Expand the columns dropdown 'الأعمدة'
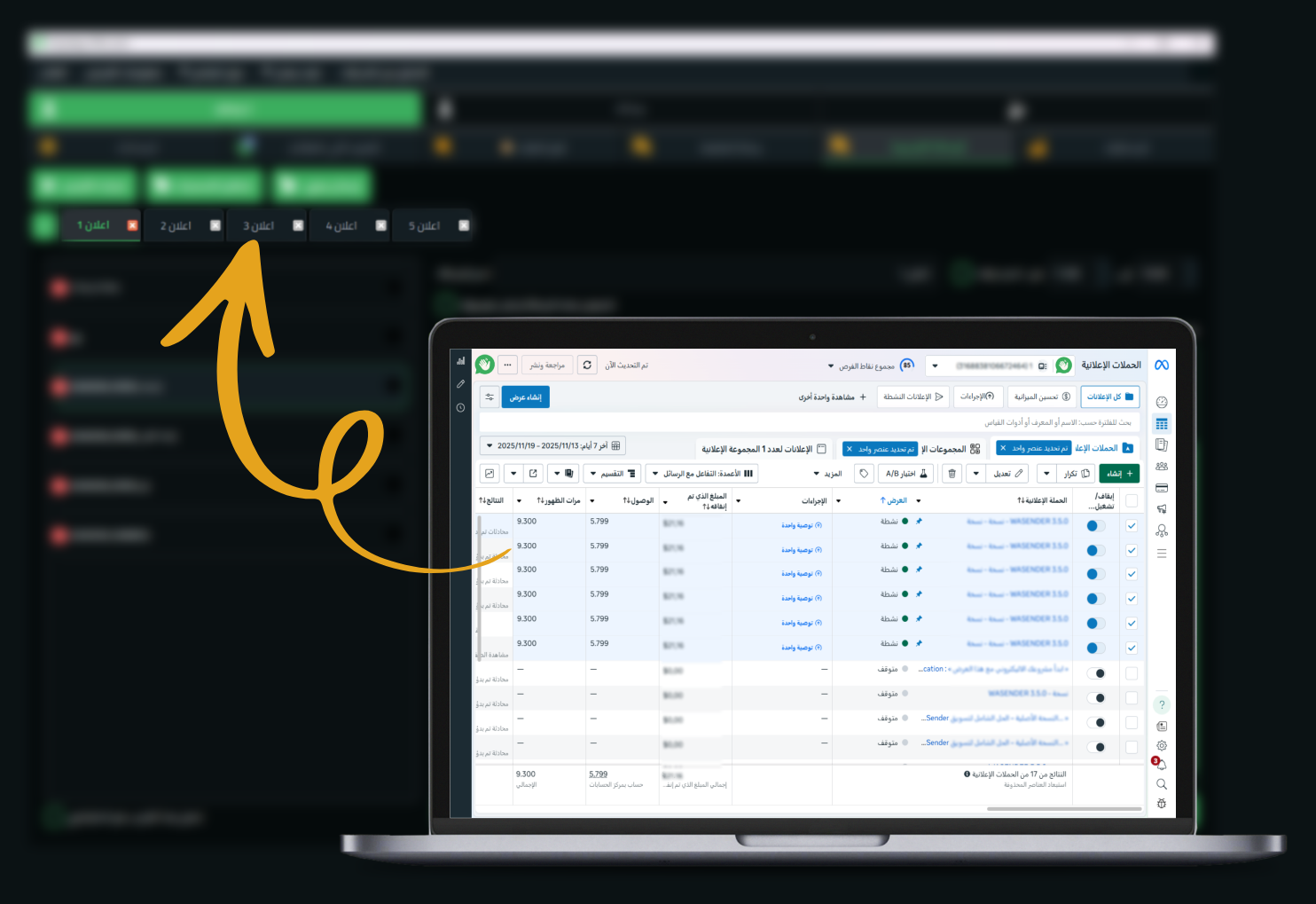1316x904 pixels. click(701, 474)
